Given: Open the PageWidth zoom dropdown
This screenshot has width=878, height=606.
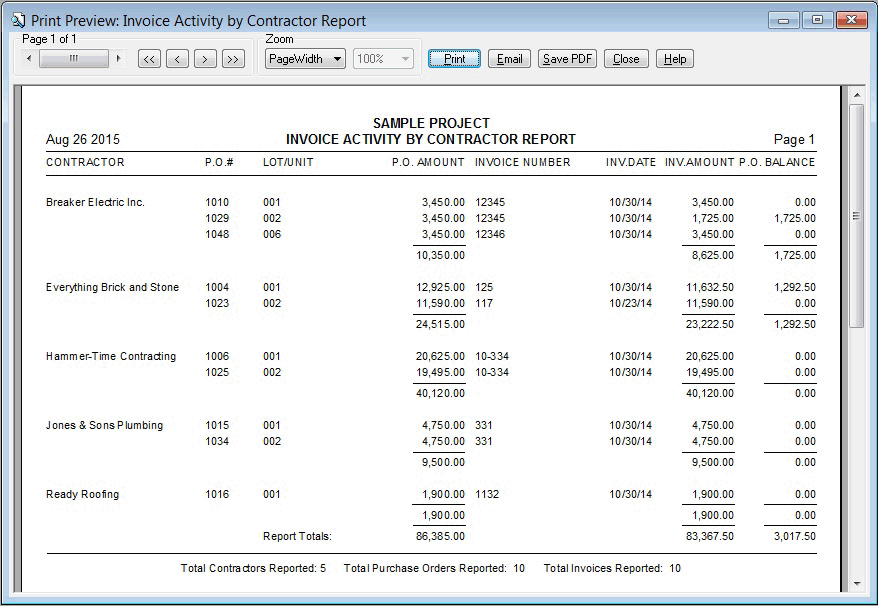Looking at the screenshot, I should click(x=305, y=59).
